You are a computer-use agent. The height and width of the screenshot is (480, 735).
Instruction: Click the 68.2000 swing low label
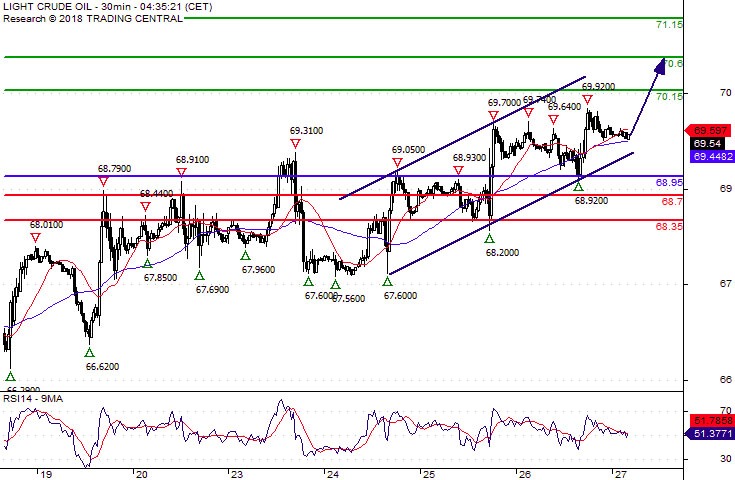point(502,253)
